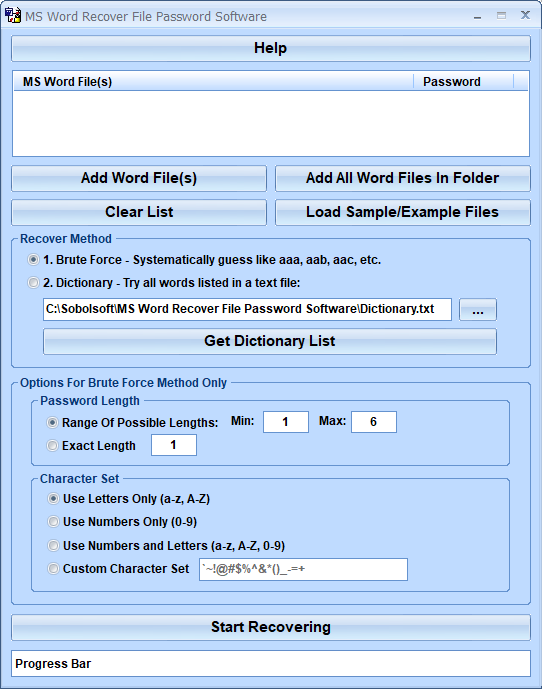
Task: Close the window
Action: tap(525, 15)
